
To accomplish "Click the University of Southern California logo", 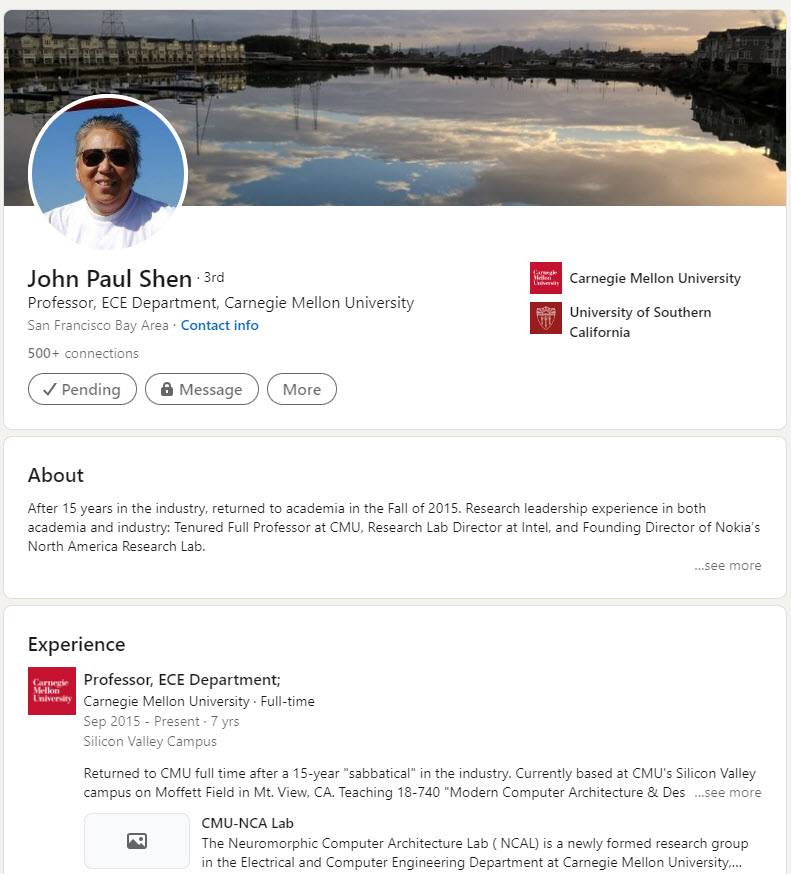I will pos(546,318).
